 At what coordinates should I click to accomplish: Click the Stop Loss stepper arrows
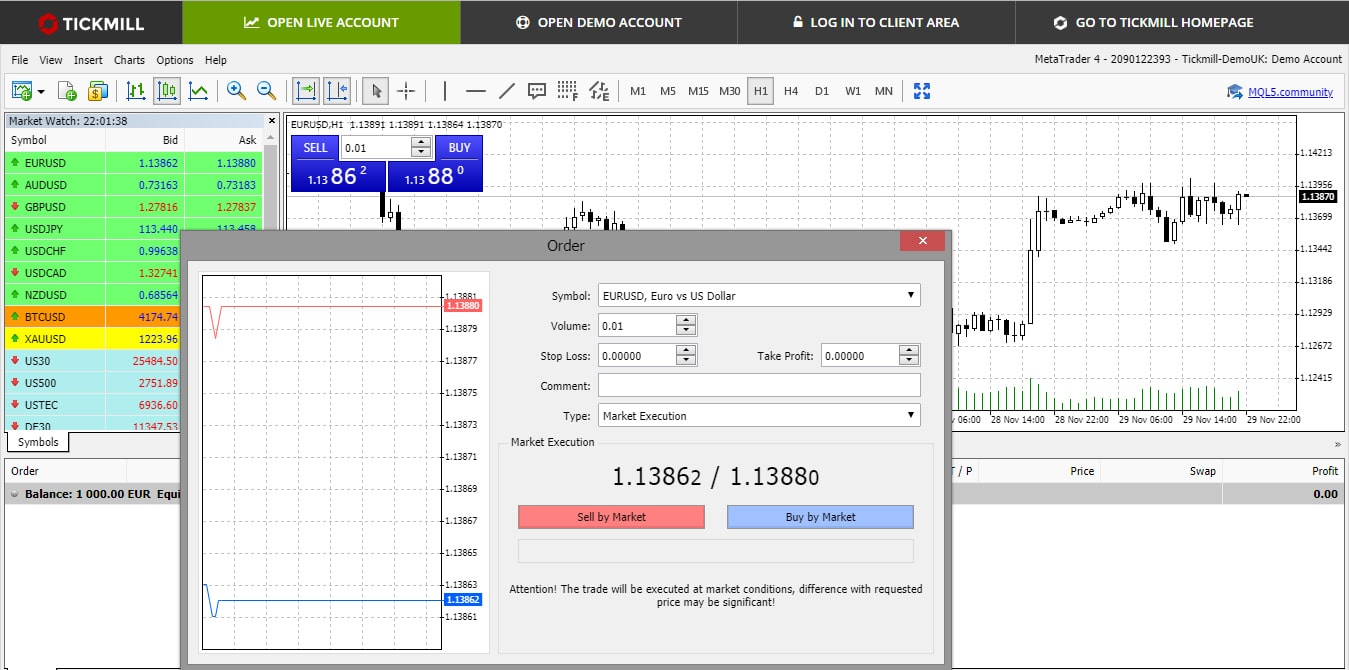pyautogui.click(x=686, y=355)
